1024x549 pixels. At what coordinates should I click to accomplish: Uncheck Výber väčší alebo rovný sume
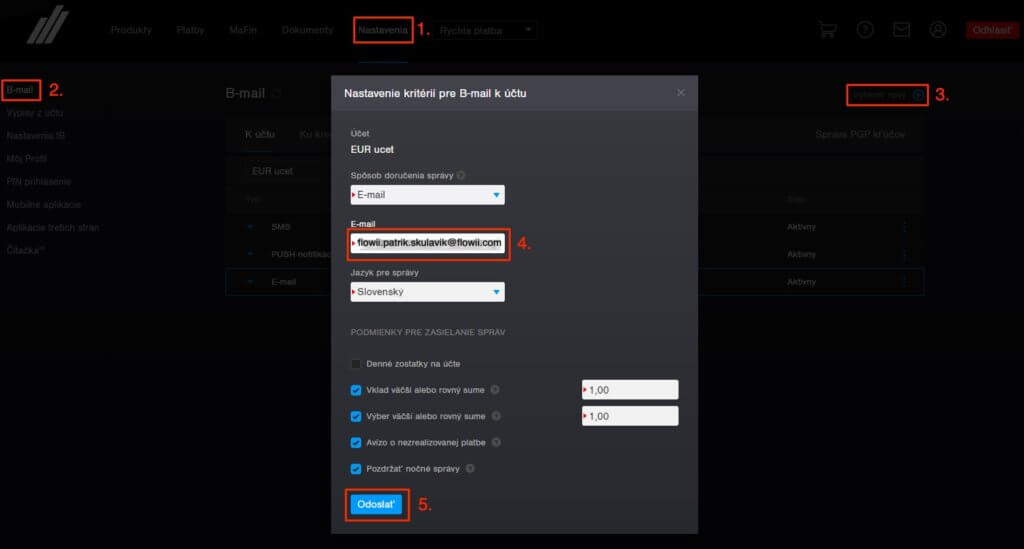tap(356, 416)
